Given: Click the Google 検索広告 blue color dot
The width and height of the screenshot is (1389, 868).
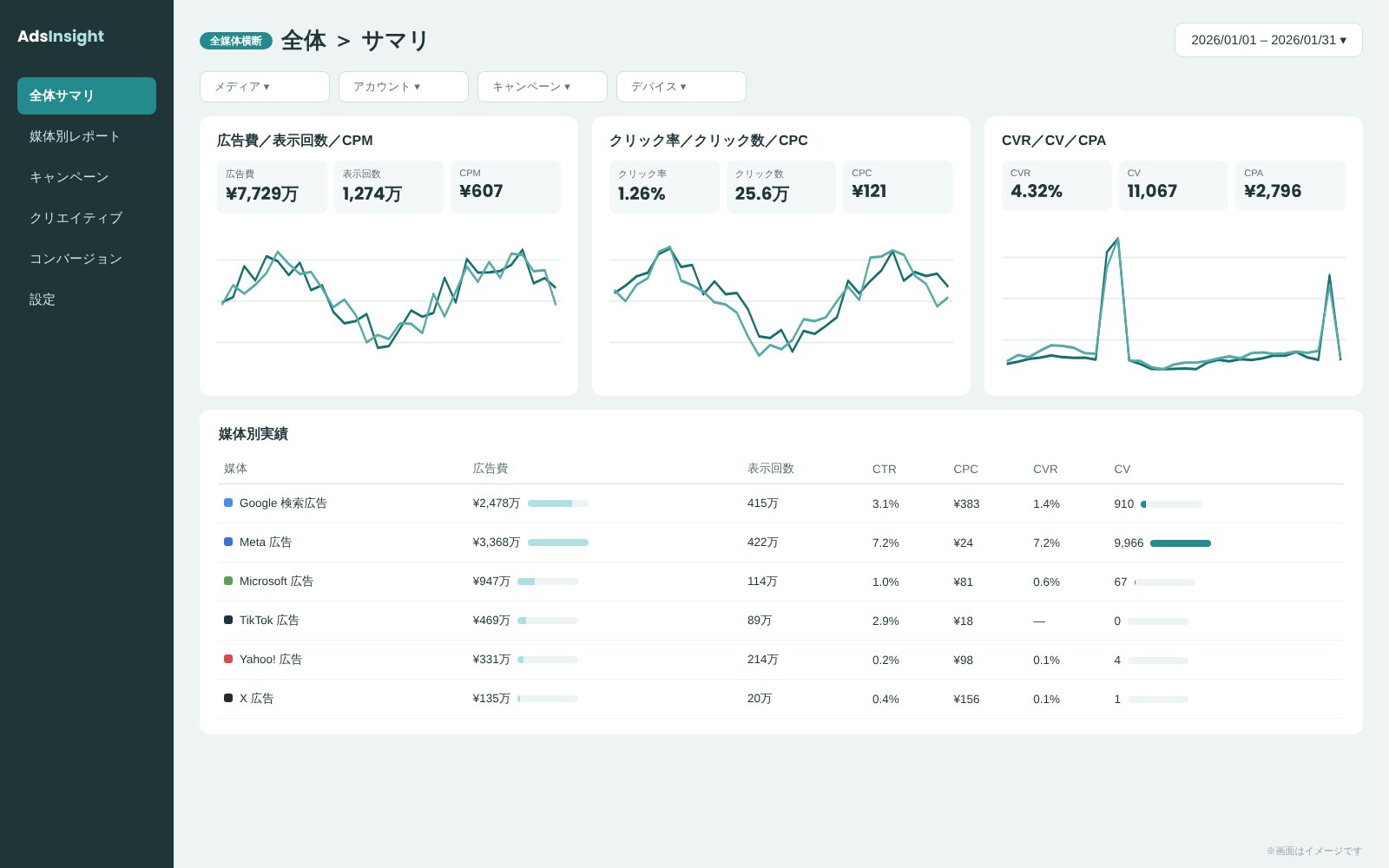Looking at the screenshot, I should click(228, 503).
